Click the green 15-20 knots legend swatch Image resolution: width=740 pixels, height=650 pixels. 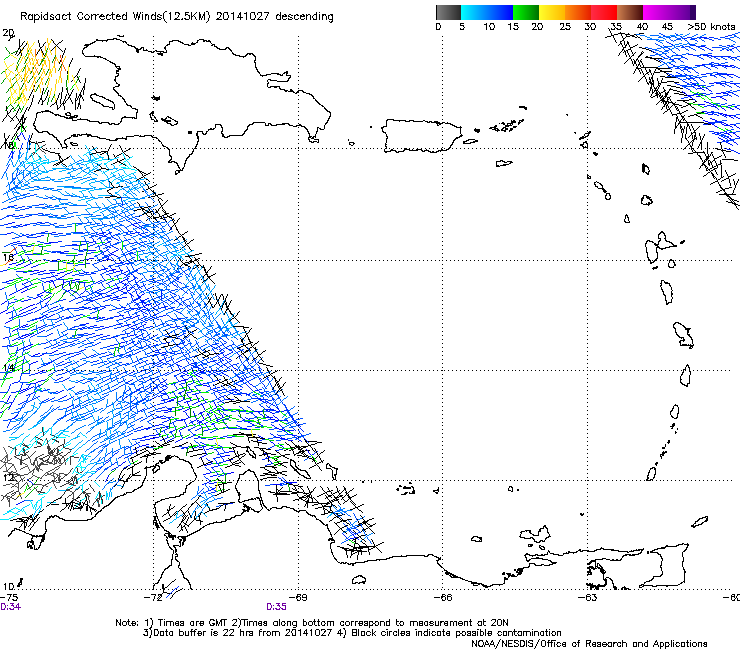point(526,12)
